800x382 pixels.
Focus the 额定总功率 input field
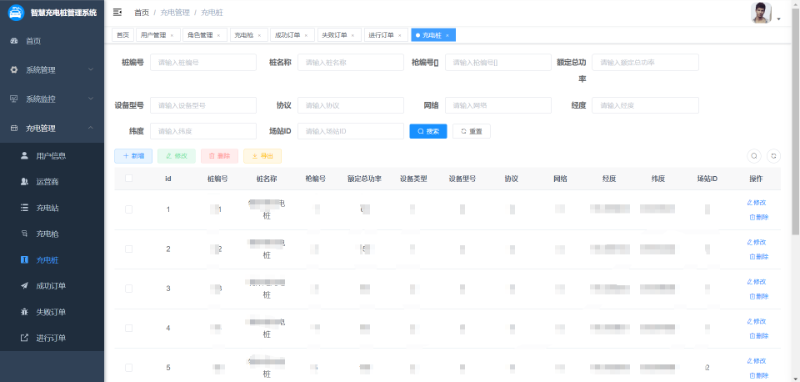pos(645,62)
